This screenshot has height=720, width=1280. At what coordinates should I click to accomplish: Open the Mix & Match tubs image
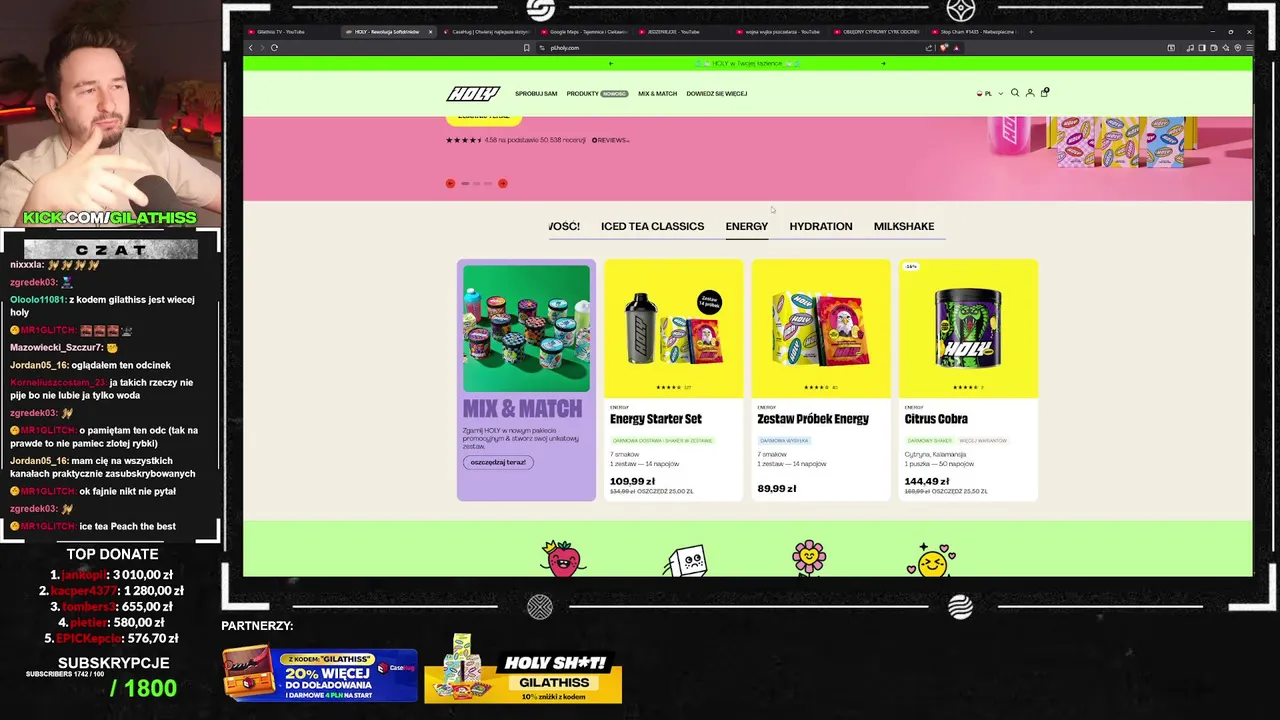526,328
